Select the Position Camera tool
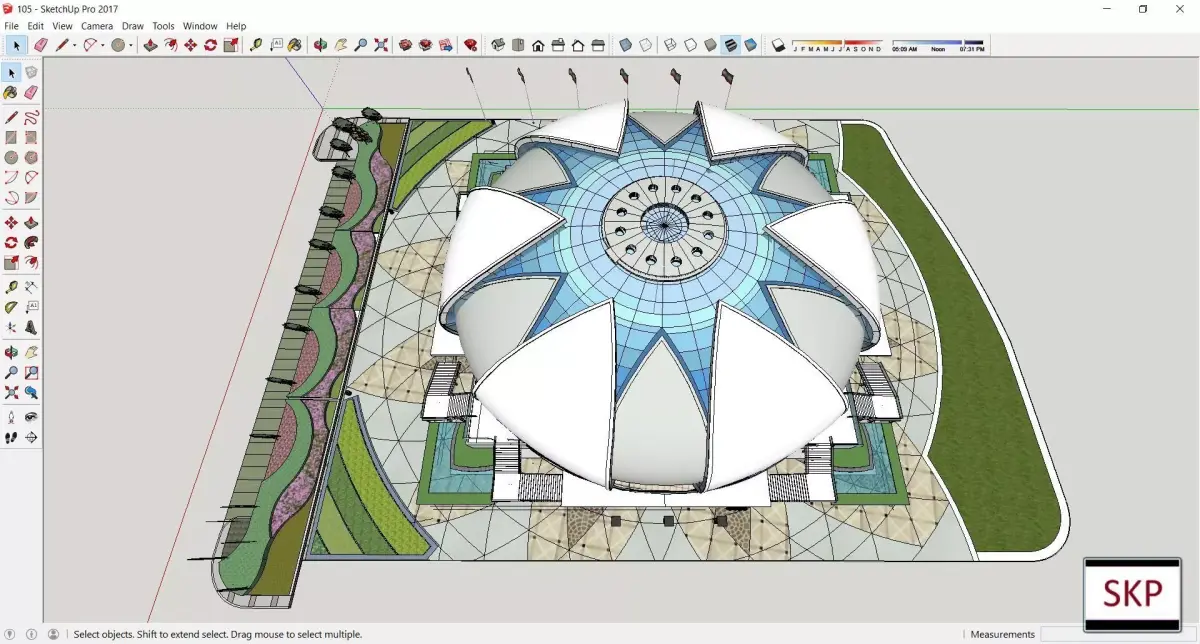1200x644 pixels. click(x=11, y=416)
